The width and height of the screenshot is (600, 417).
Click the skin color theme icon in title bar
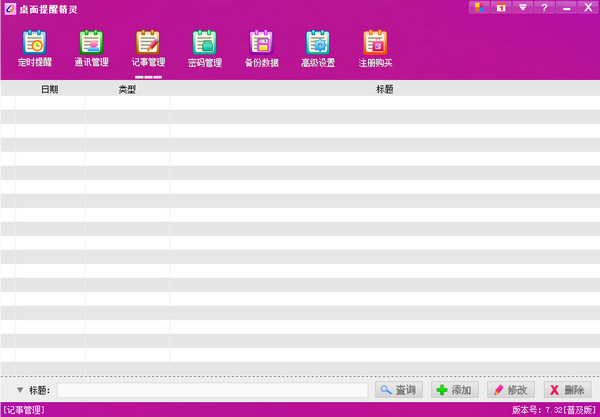click(478, 8)
